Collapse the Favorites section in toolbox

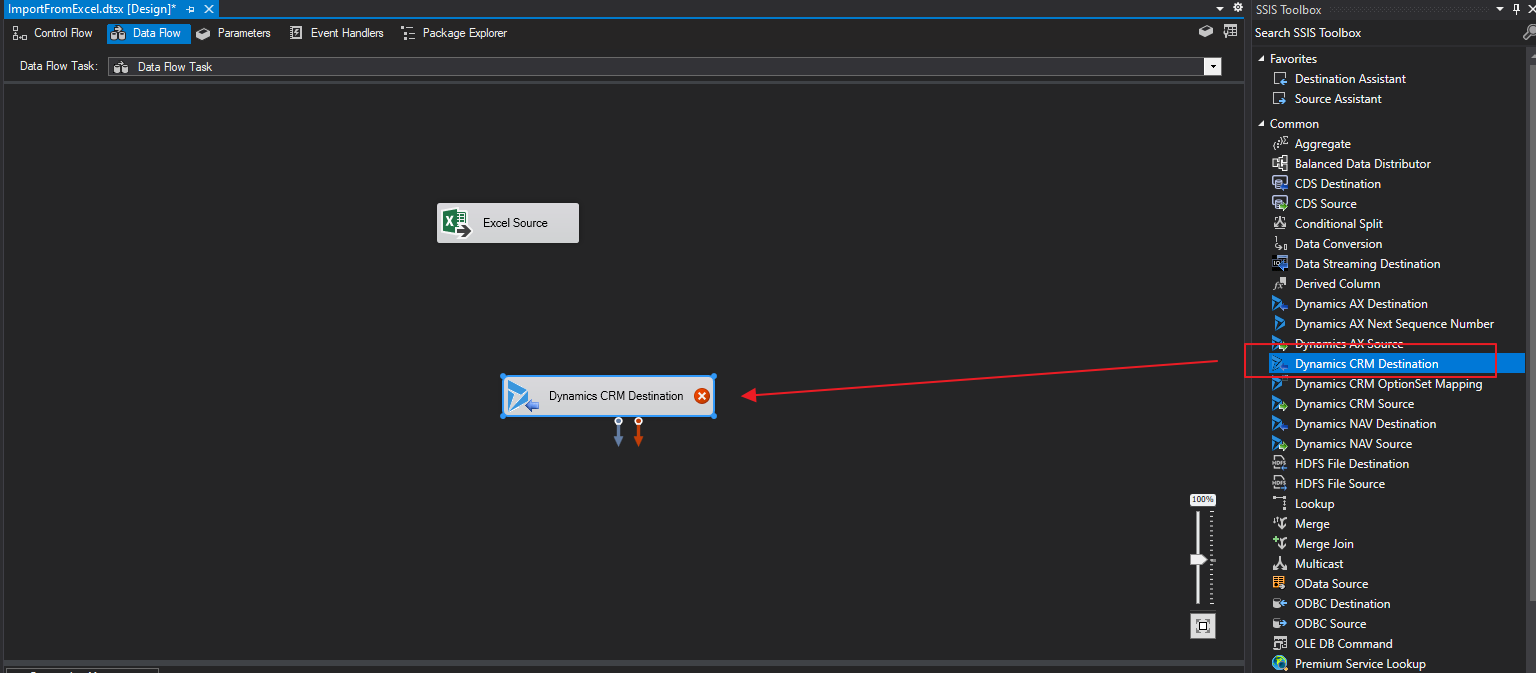pyautogui.click(x=1262, y=59)
